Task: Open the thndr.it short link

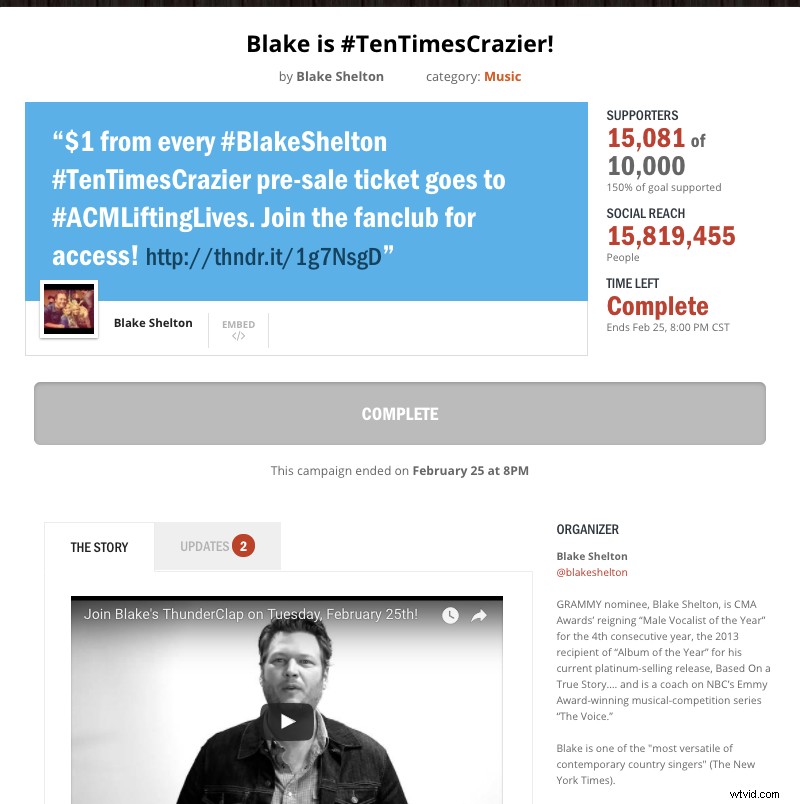Action: point(264,257)
